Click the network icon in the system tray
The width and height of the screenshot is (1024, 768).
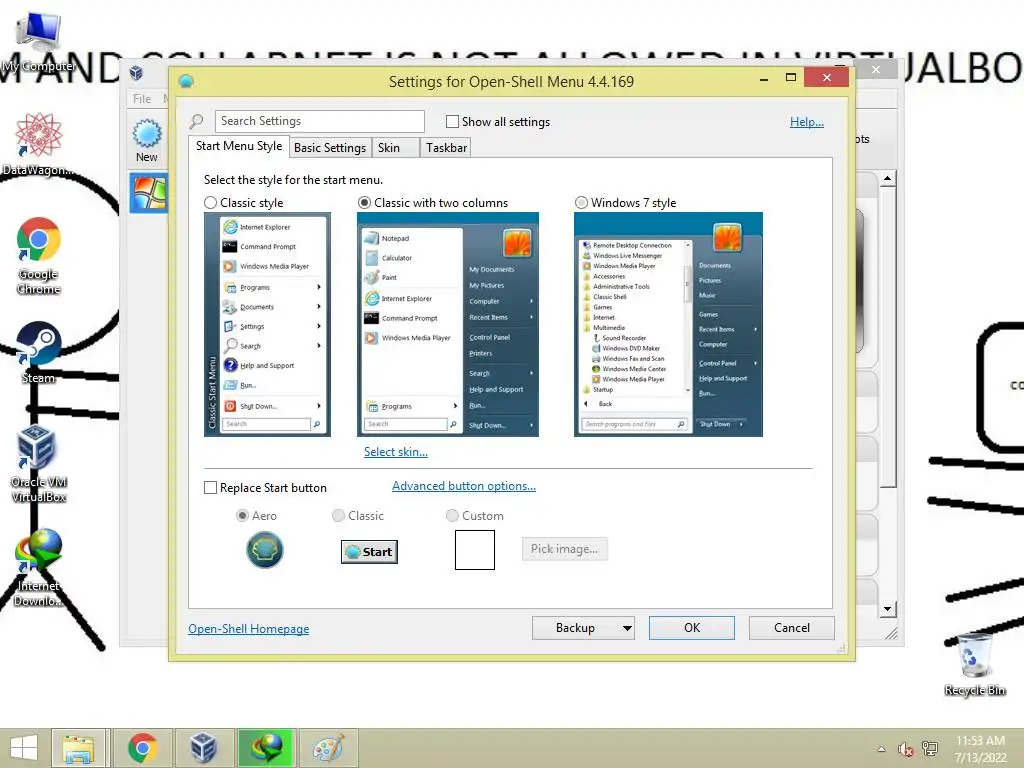click(x=929, y=749)
